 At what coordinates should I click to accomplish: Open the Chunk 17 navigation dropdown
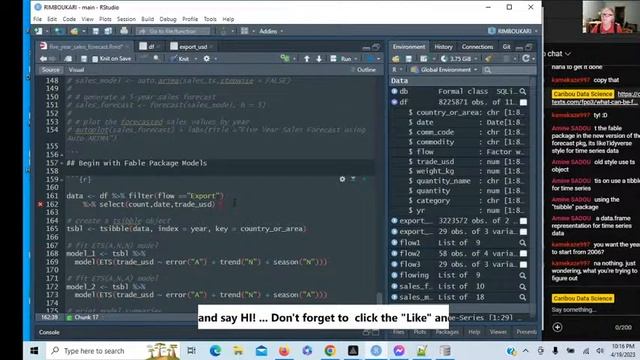pos(84,317)
